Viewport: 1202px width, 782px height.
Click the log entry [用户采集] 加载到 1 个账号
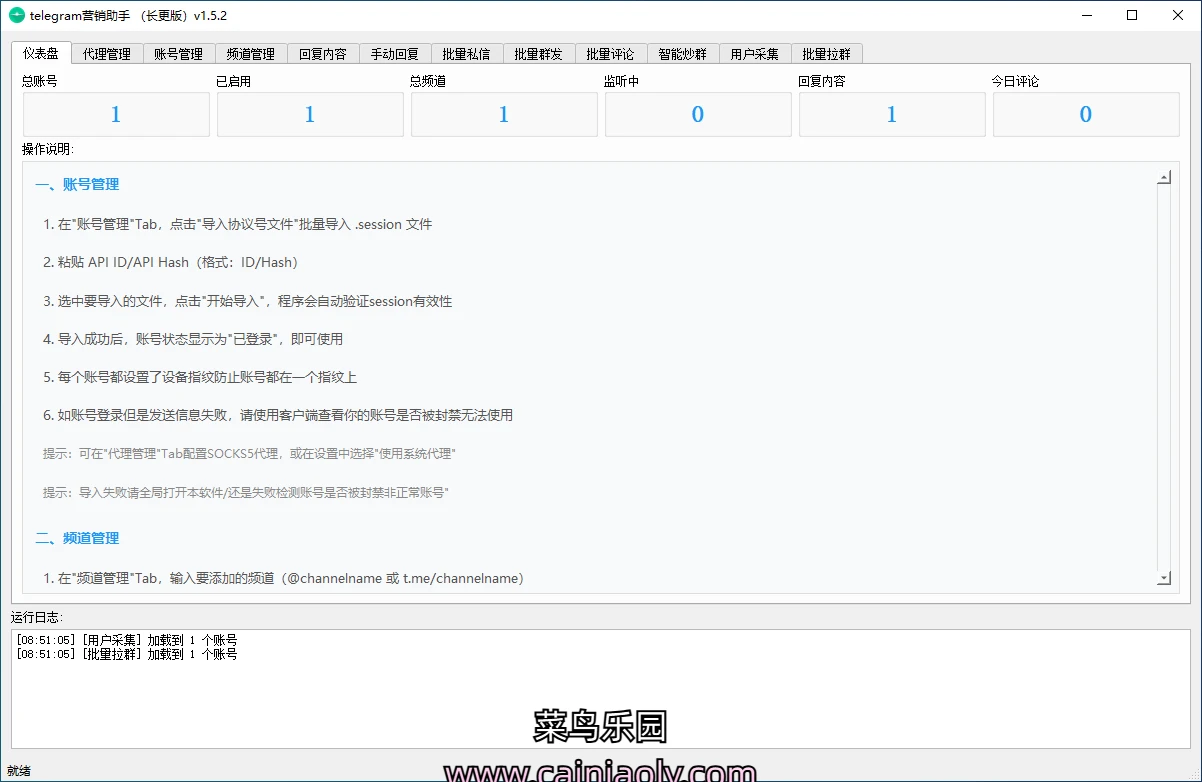(x=127, y=640)
